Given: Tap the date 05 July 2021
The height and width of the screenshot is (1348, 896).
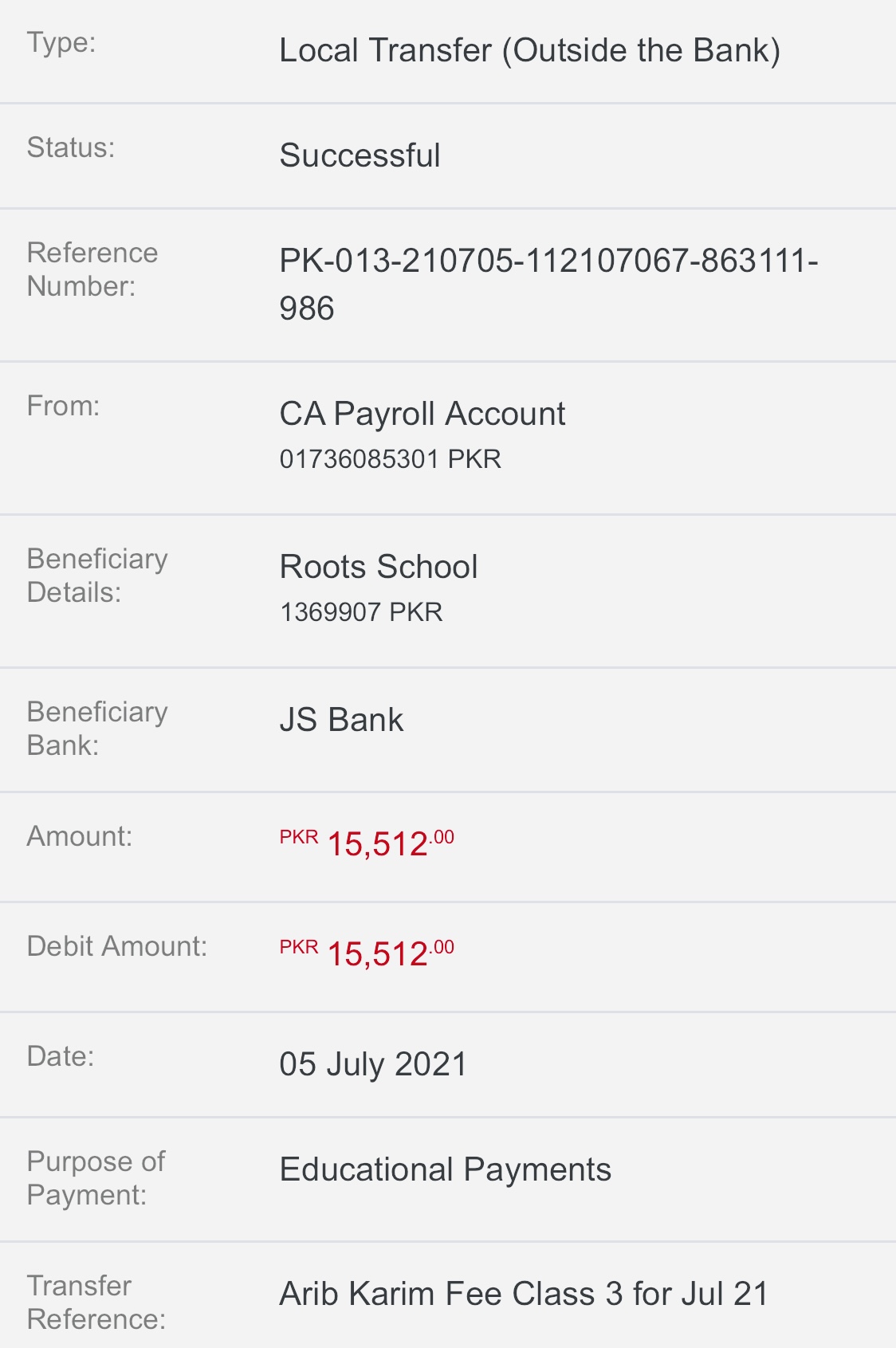Looking at the screenshot, I should click(373, 1065).
